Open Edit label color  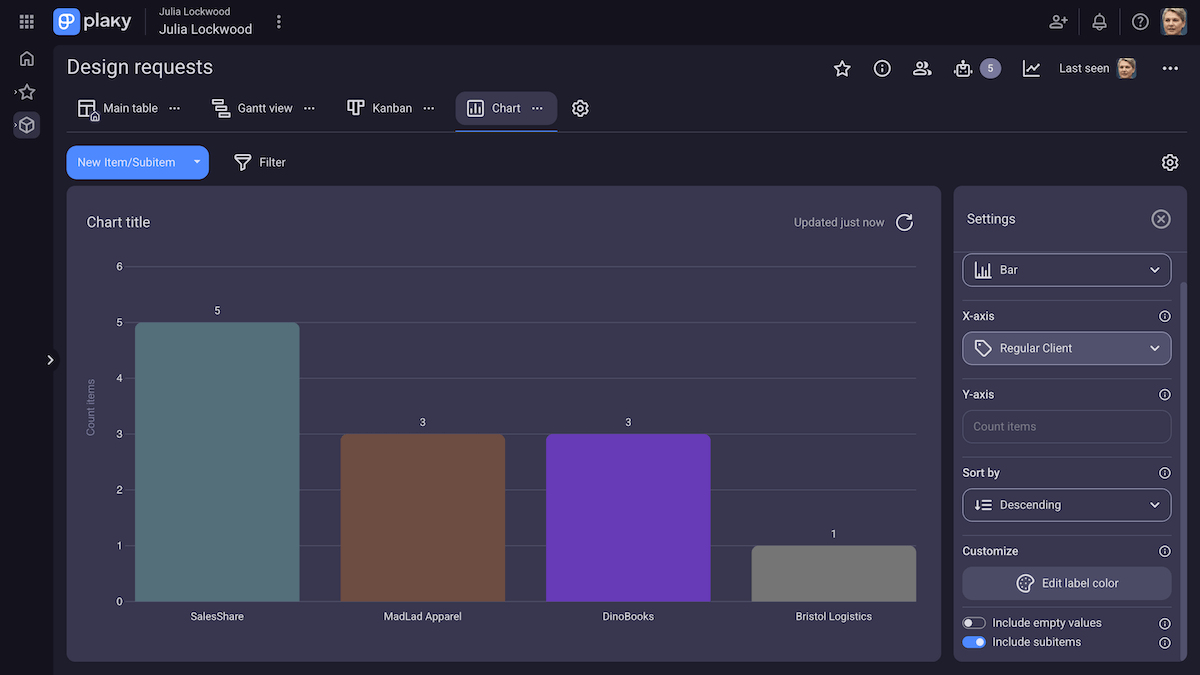tap(1066, 583)
